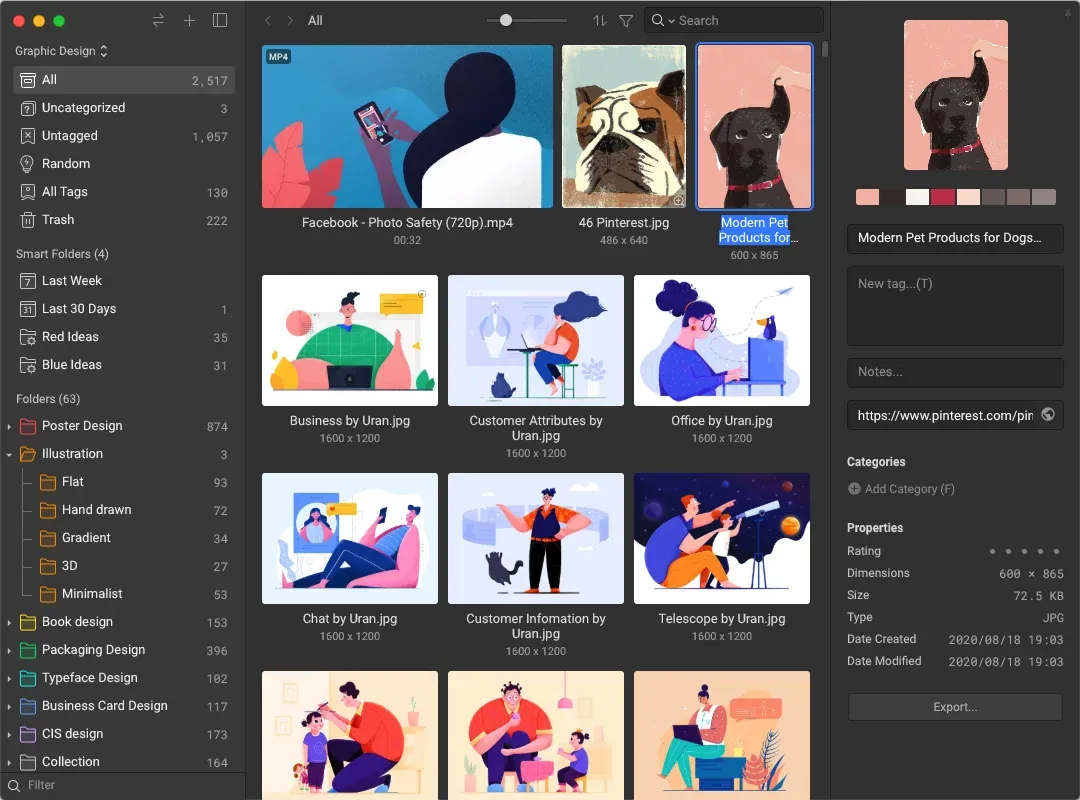Select the Uncategorized item icon
The height and width of the screenshot is (800, 1080).
[x=28, y=108]
